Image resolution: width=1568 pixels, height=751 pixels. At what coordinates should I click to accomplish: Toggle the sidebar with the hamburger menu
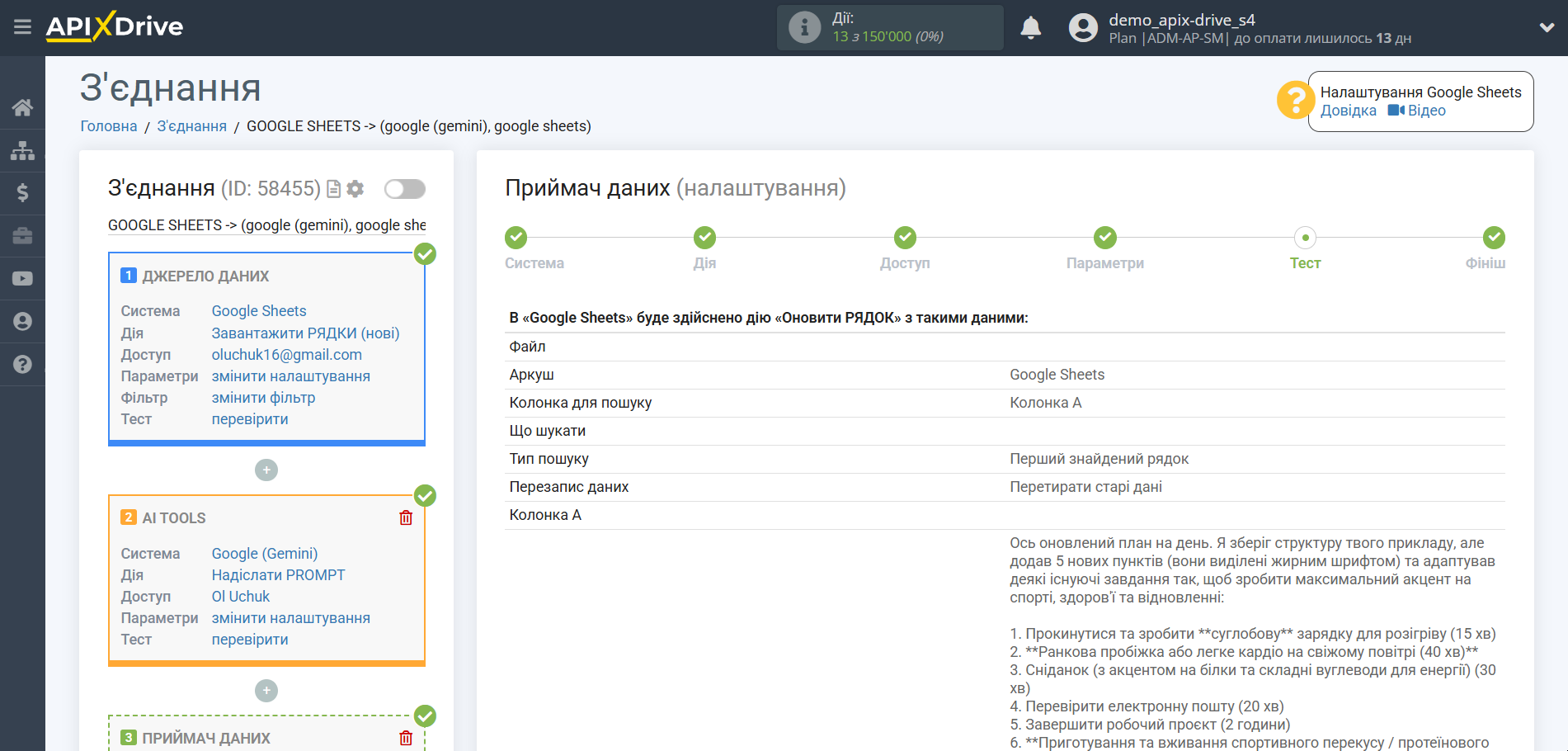pos(22,26)
